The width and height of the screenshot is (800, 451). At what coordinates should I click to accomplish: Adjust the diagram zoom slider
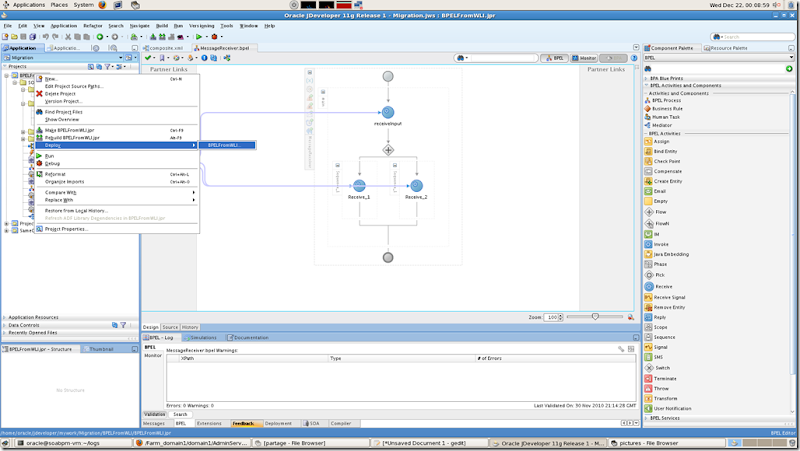coord(595,317)
